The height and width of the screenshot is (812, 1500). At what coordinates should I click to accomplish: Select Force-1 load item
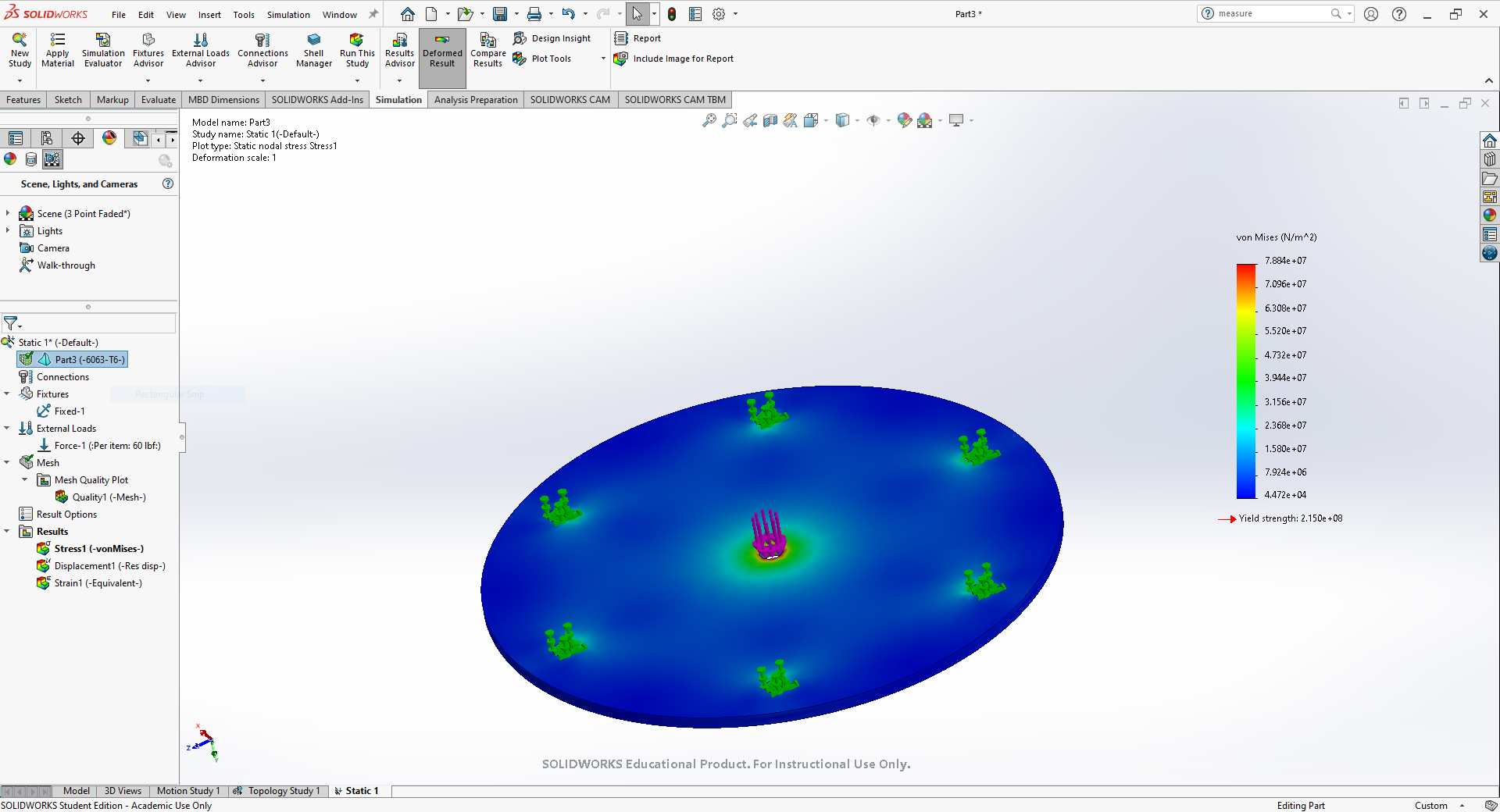(x=99, y=446)
